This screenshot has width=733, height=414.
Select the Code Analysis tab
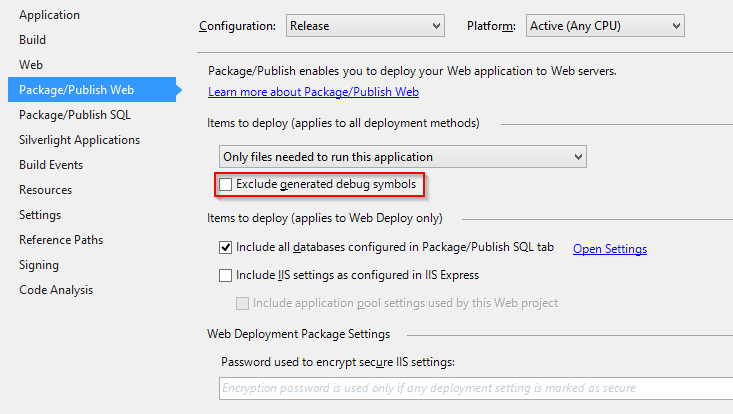(56, 290)
